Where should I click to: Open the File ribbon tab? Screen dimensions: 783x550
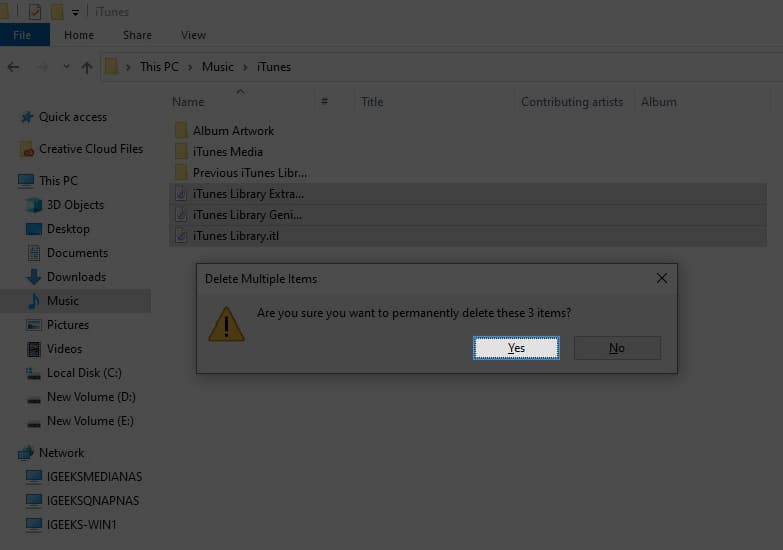point(22,35)
